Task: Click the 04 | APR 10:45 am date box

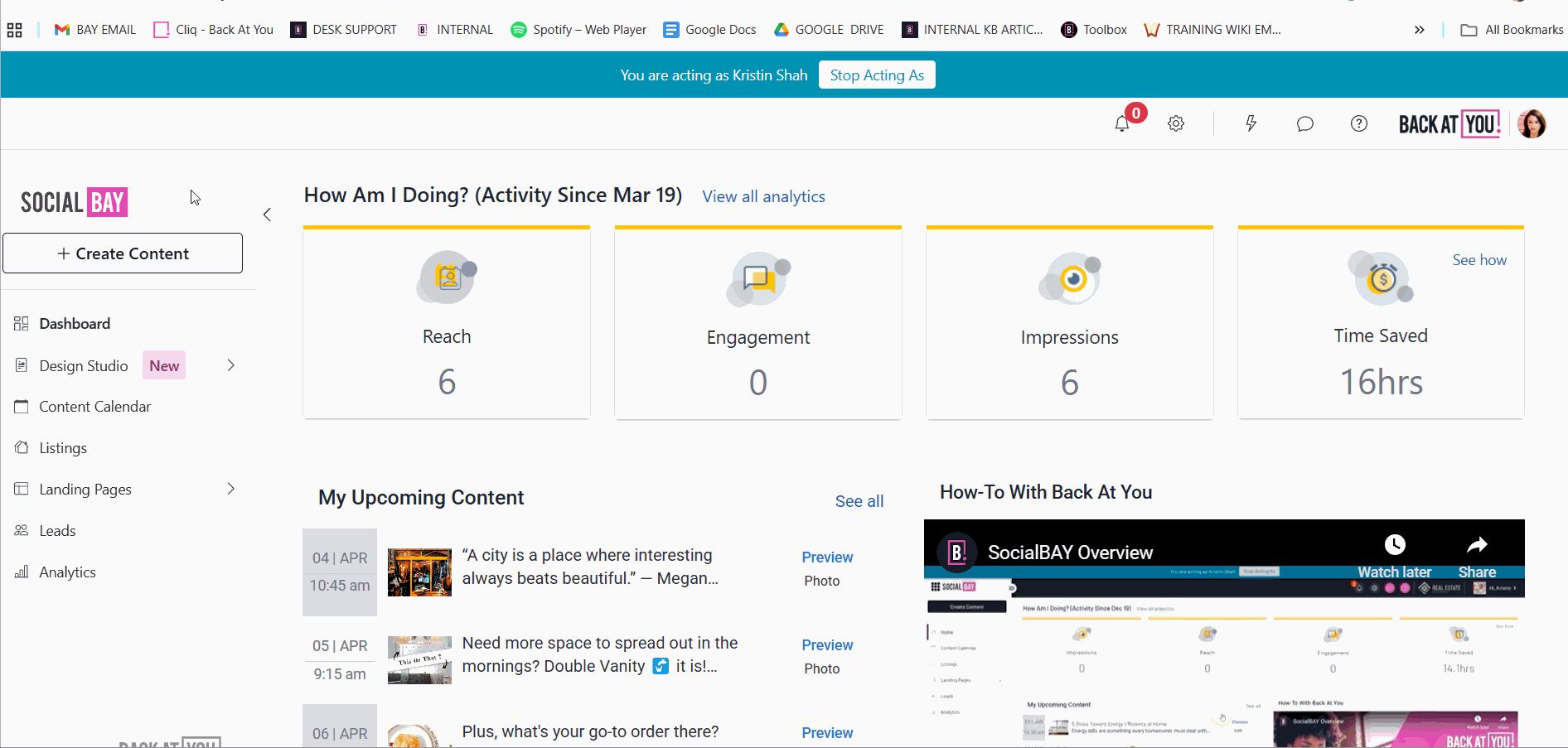Action: (340, 572)
